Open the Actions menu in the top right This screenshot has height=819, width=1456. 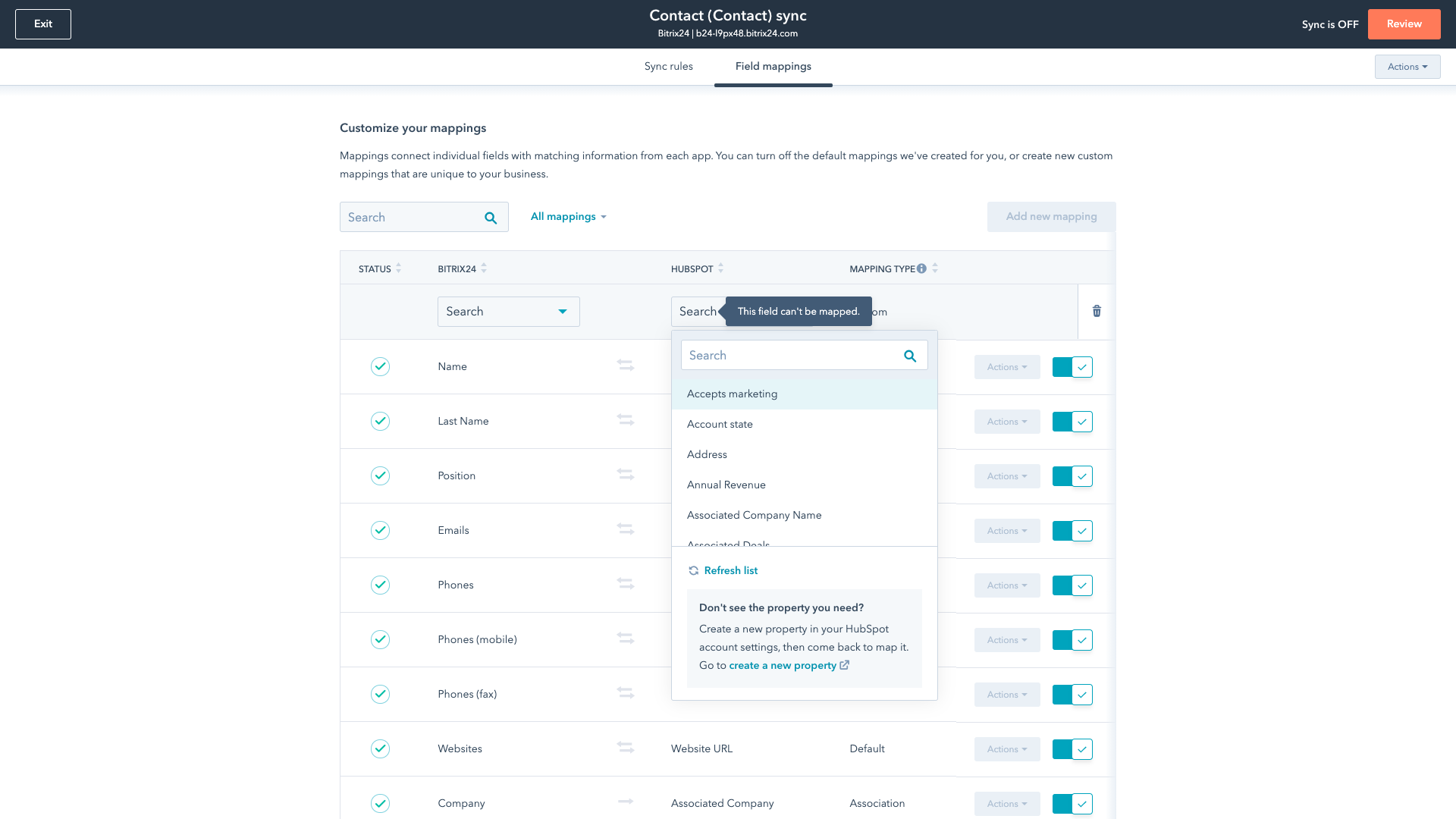coord(1407,67)
